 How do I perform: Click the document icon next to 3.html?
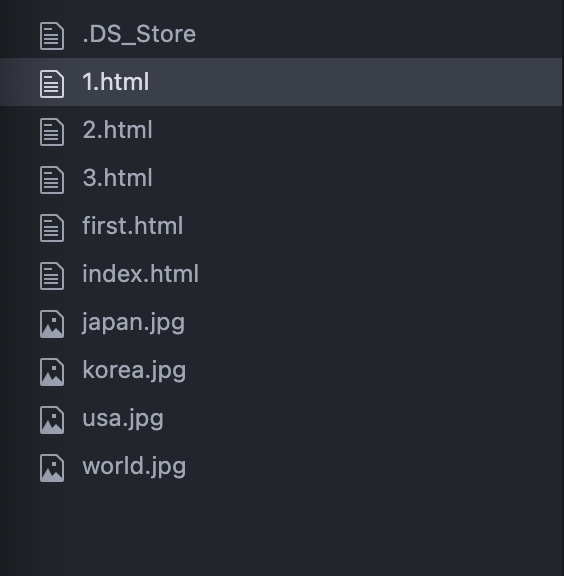pos(52,180)
